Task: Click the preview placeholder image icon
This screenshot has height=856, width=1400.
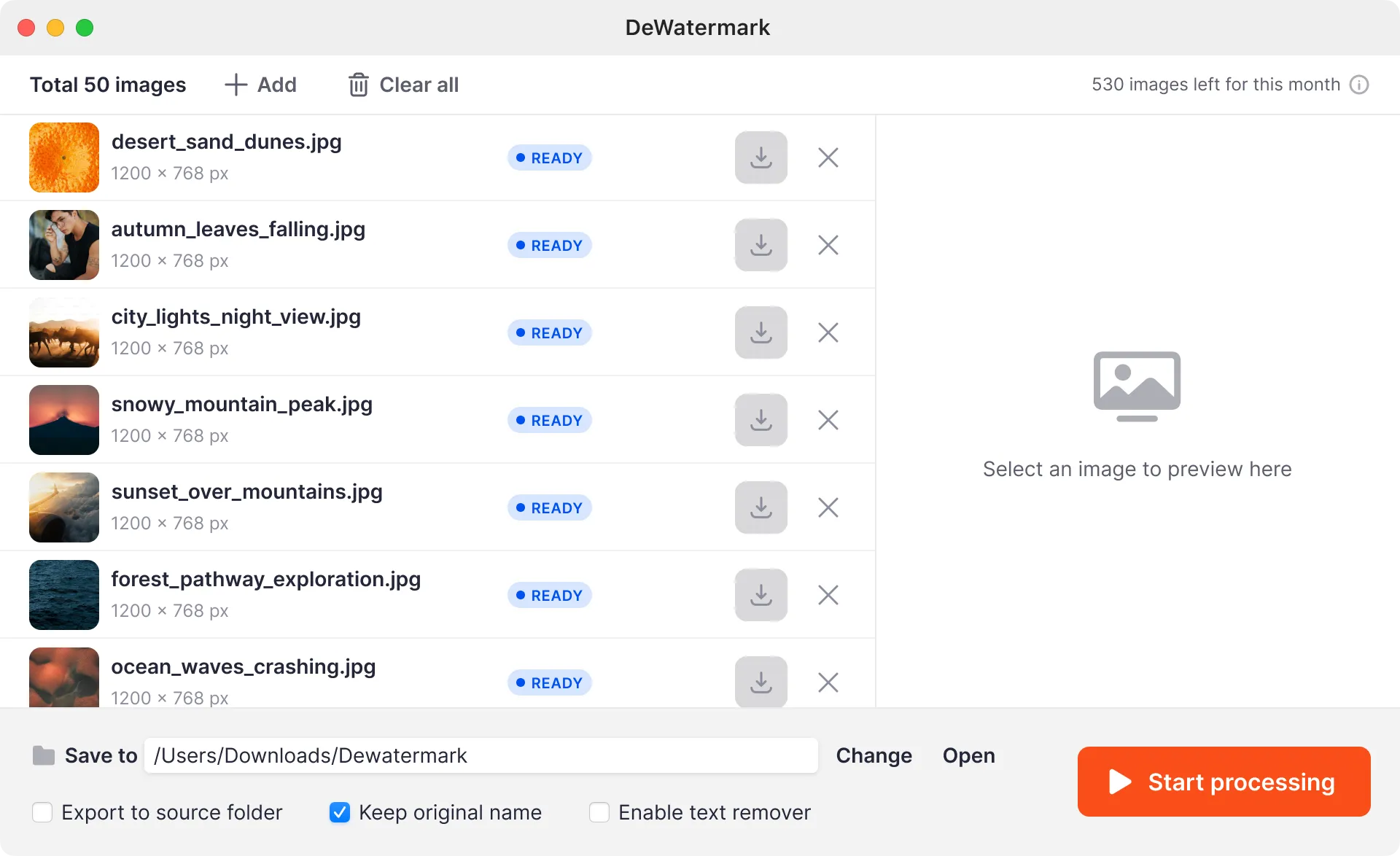Action: point(1137,386)
